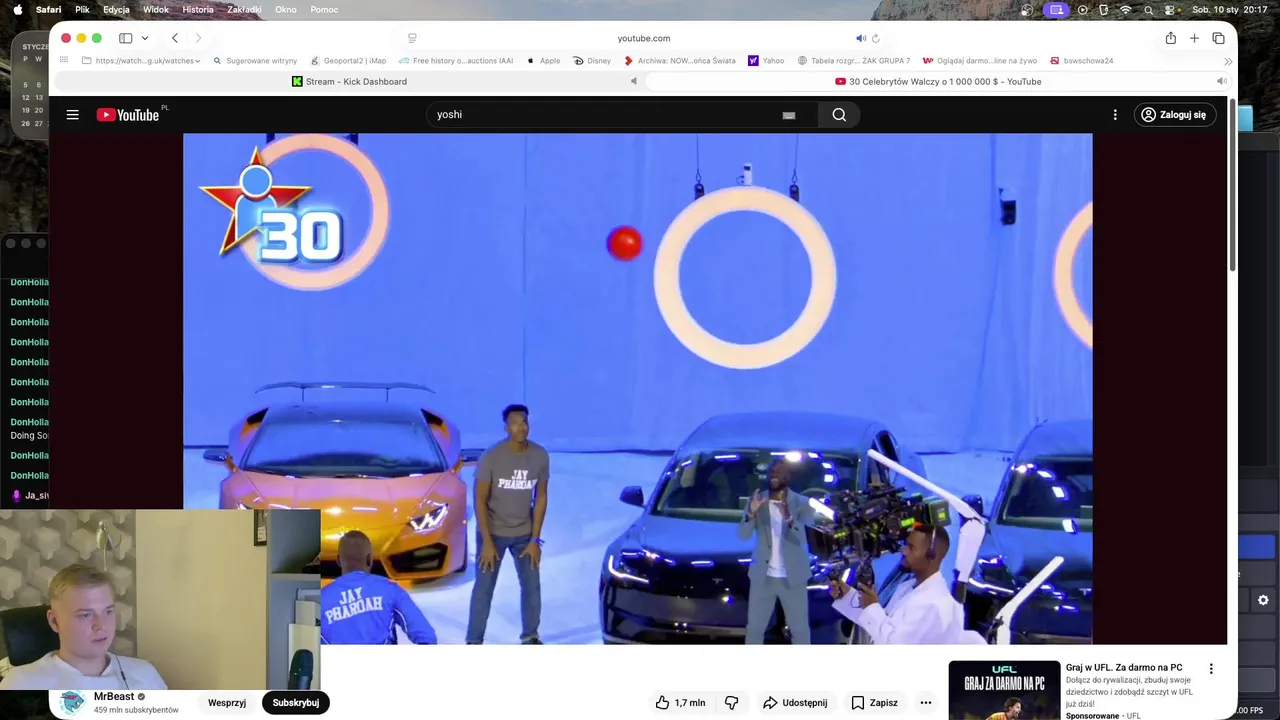
Task: Open Safari Share button
Action: pos(1170,38)
